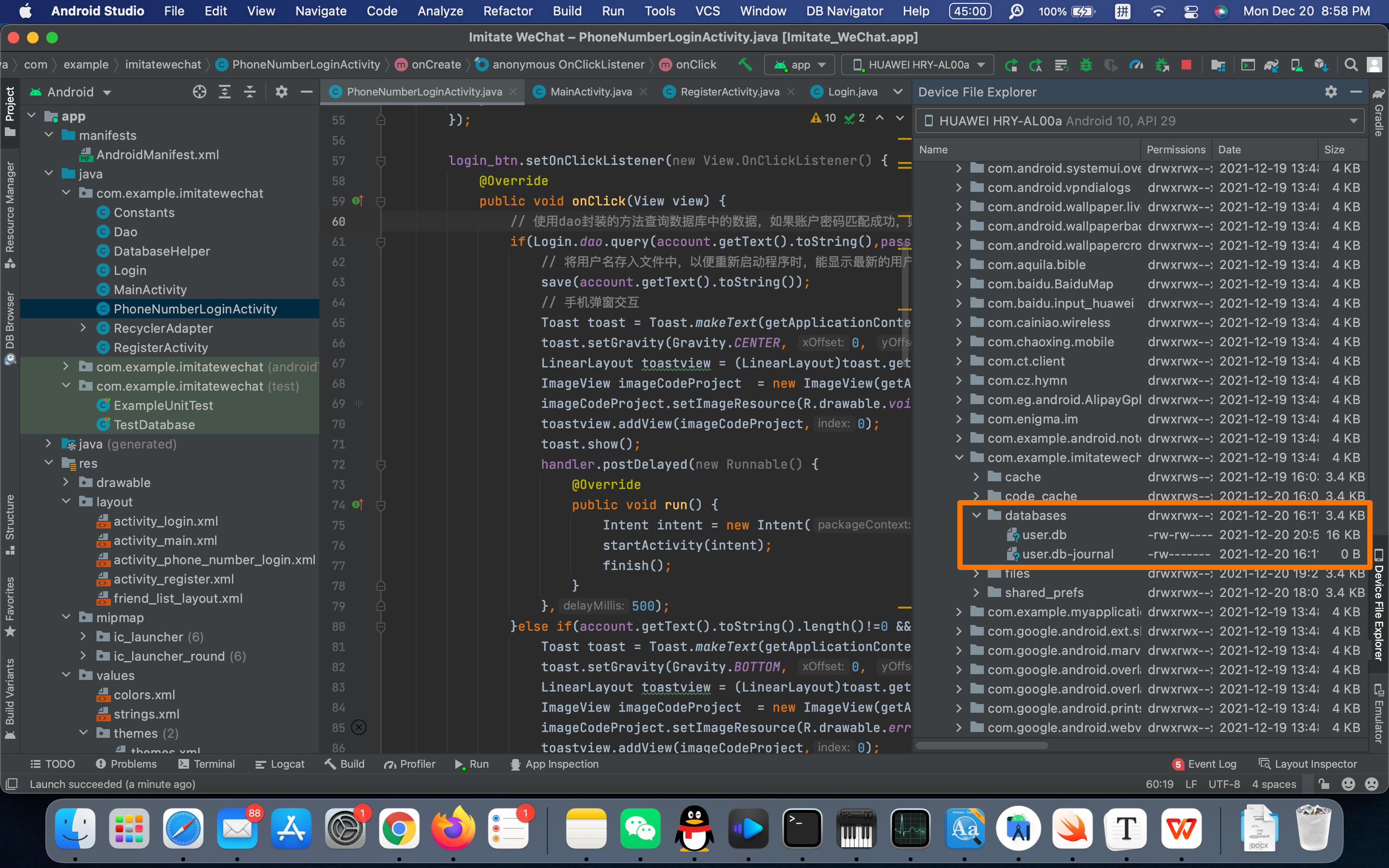Open the HUAWEI HRY-AL00a device dropdown in toolbar
The image size is (1389, 868).
pyautogui.click(x=918, y=65)
